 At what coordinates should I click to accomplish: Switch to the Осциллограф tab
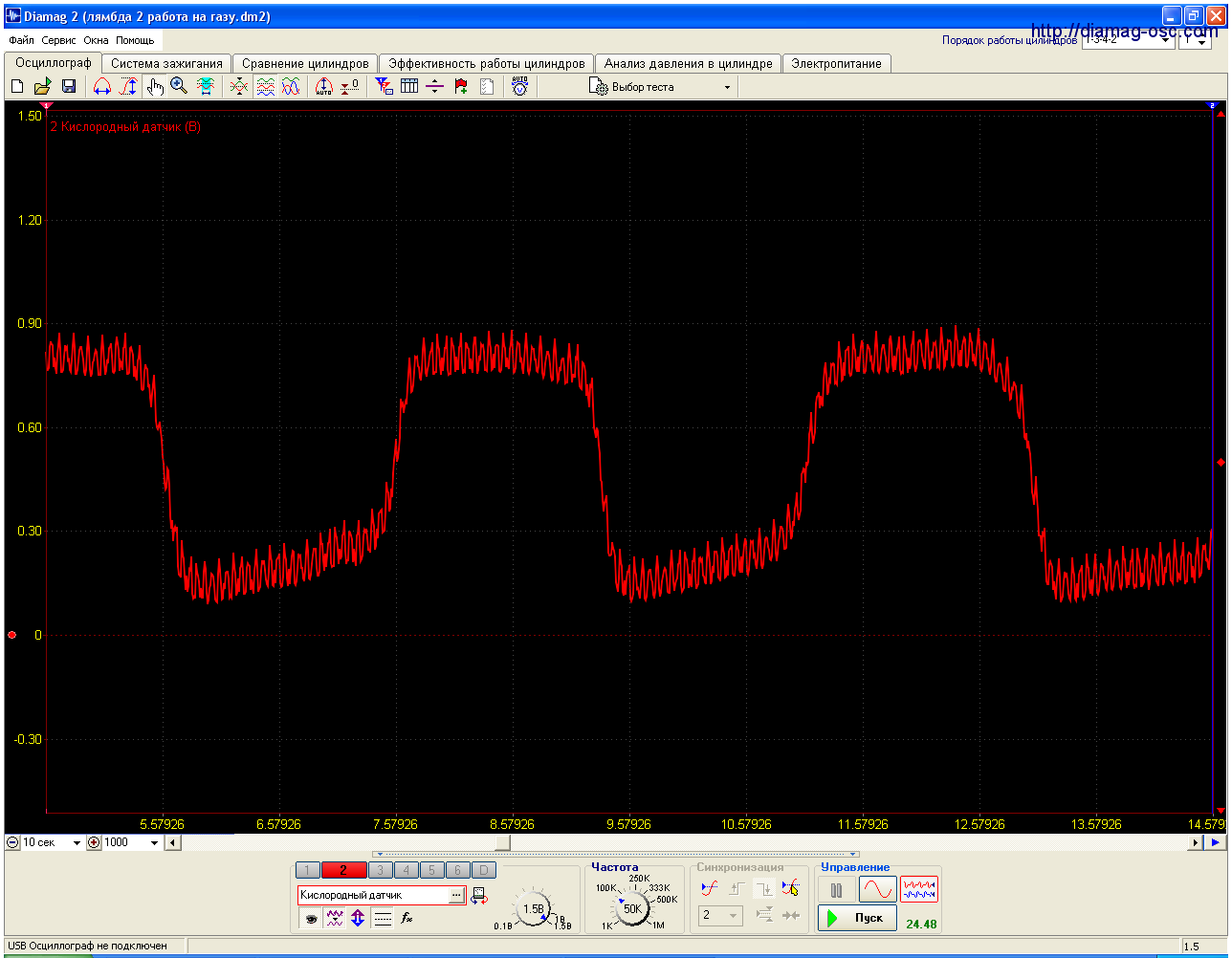54,63
